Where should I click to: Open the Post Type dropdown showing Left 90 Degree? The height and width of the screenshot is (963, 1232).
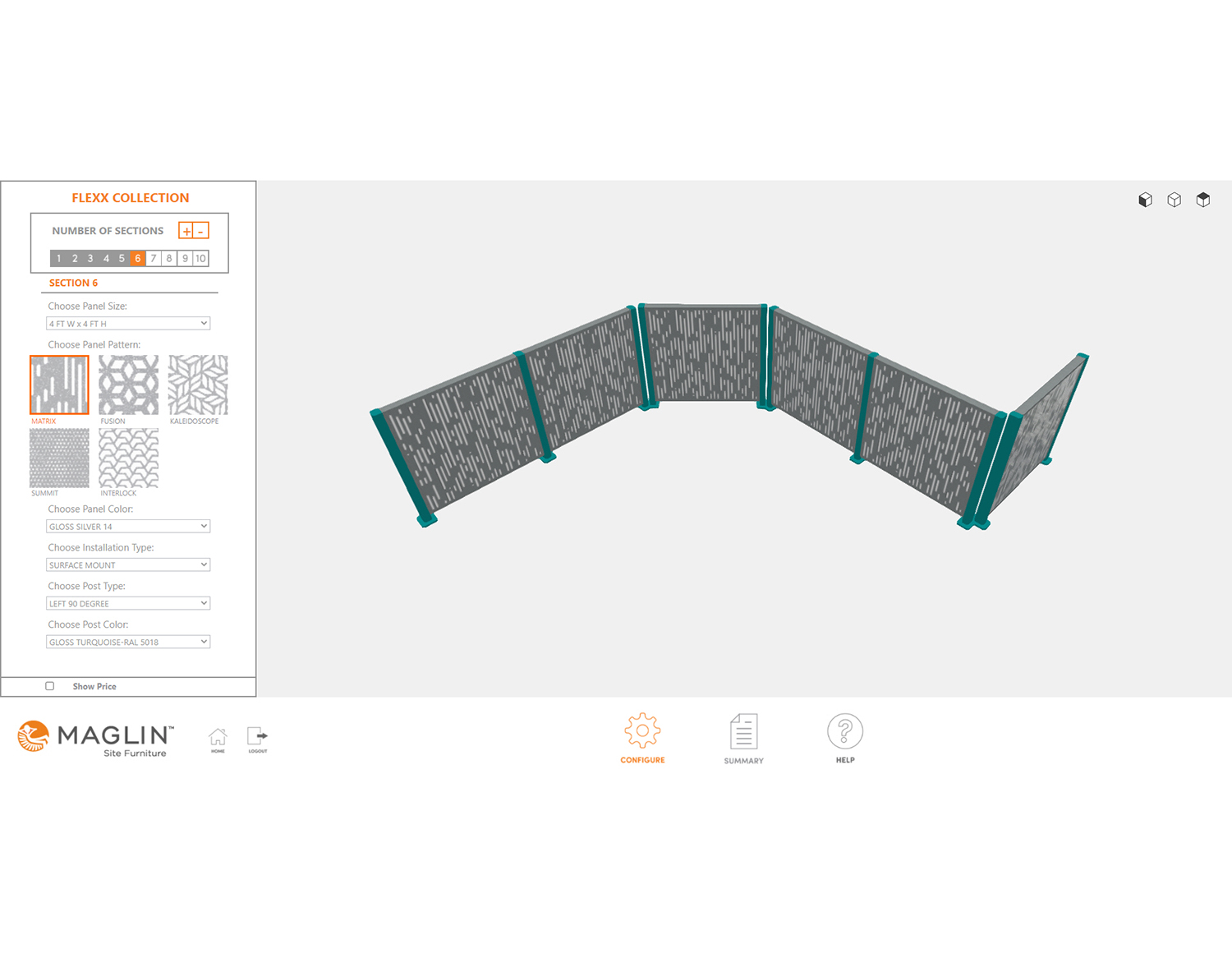click(128, 604)
